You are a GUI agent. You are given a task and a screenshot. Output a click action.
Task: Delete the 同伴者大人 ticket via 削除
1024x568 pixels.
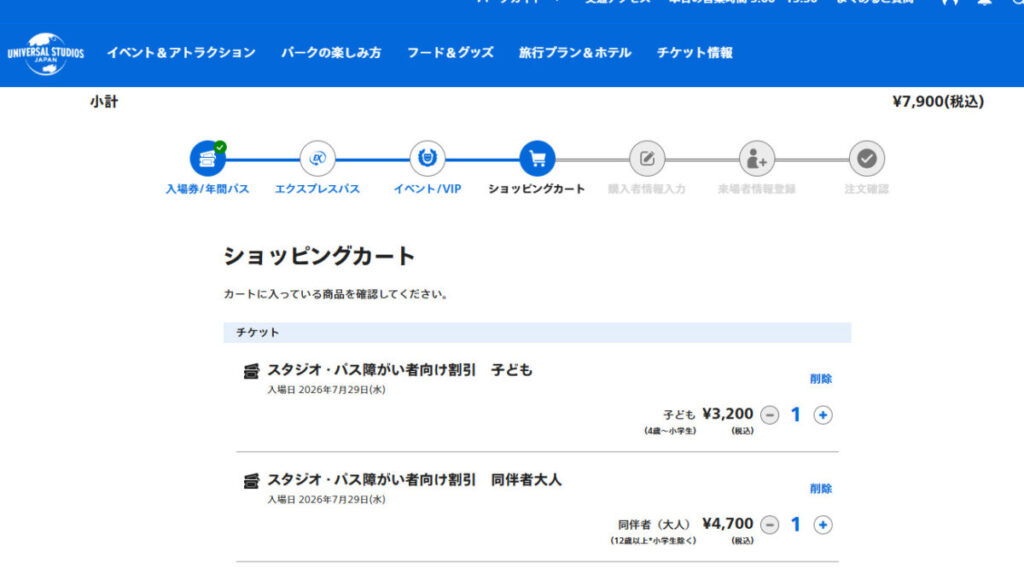pyautogui.click(x=820, y=488)
